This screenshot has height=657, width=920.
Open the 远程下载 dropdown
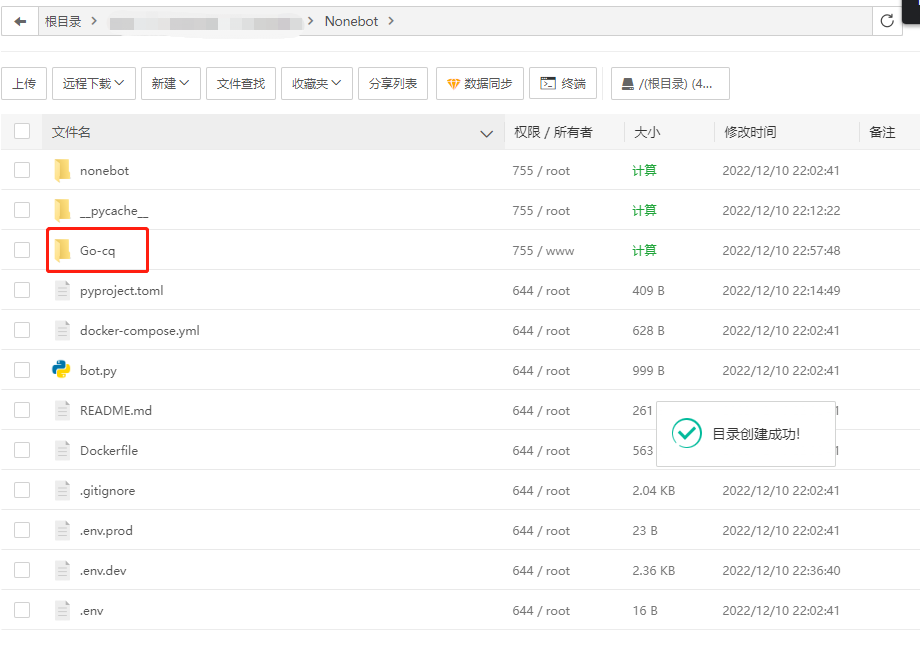point(94,83)
